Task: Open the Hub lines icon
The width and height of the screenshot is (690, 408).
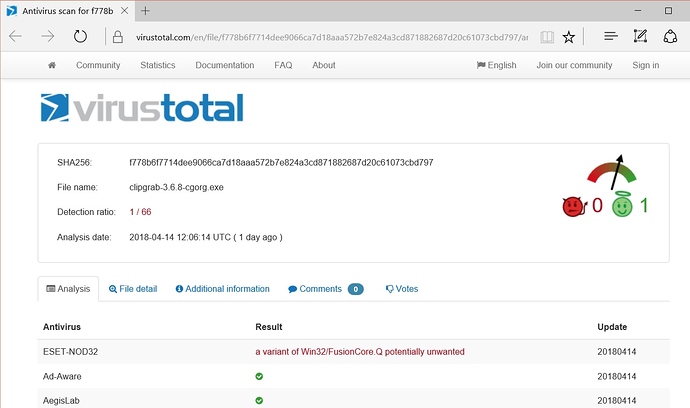Action: coord(611,36)
